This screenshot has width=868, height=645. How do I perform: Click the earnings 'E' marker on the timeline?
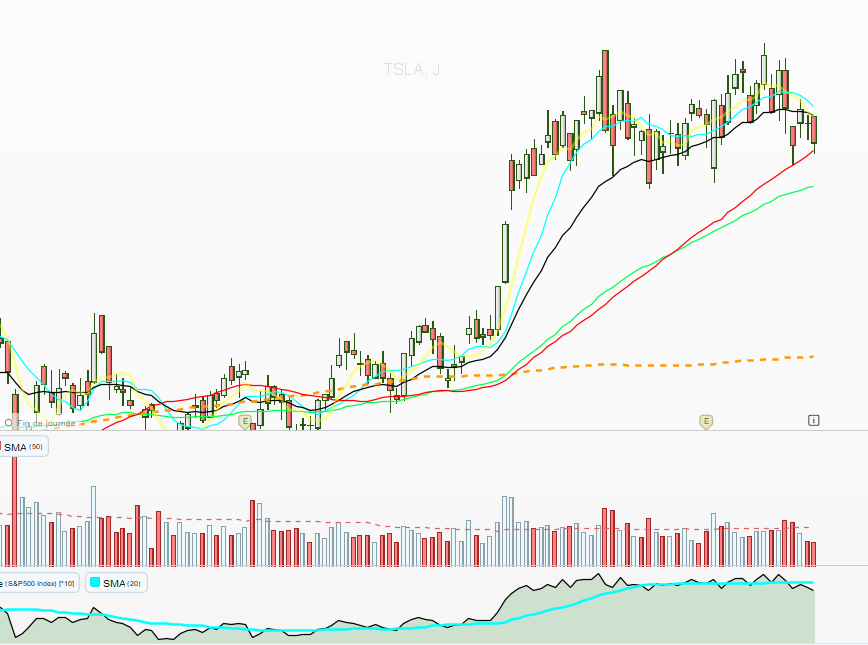coord(705,421)
